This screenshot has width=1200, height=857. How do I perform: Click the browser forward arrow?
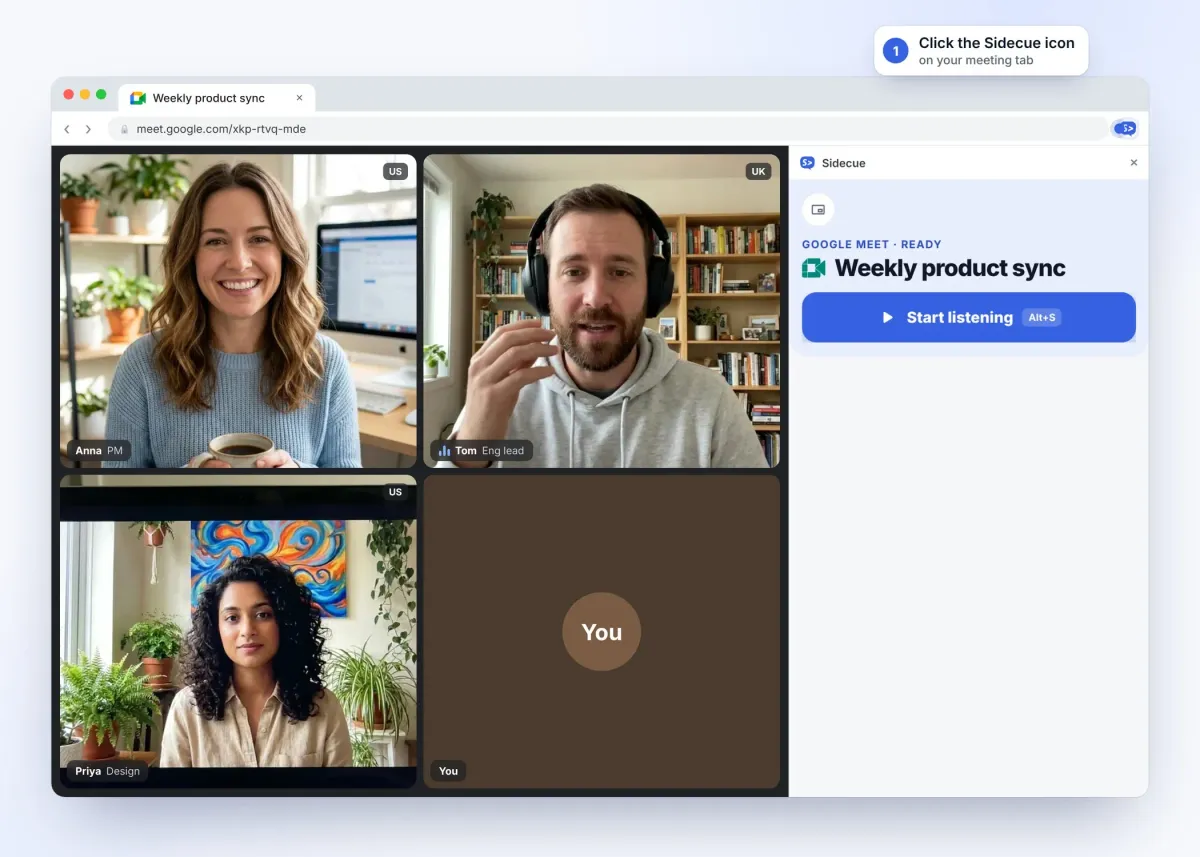click(88, 129)
